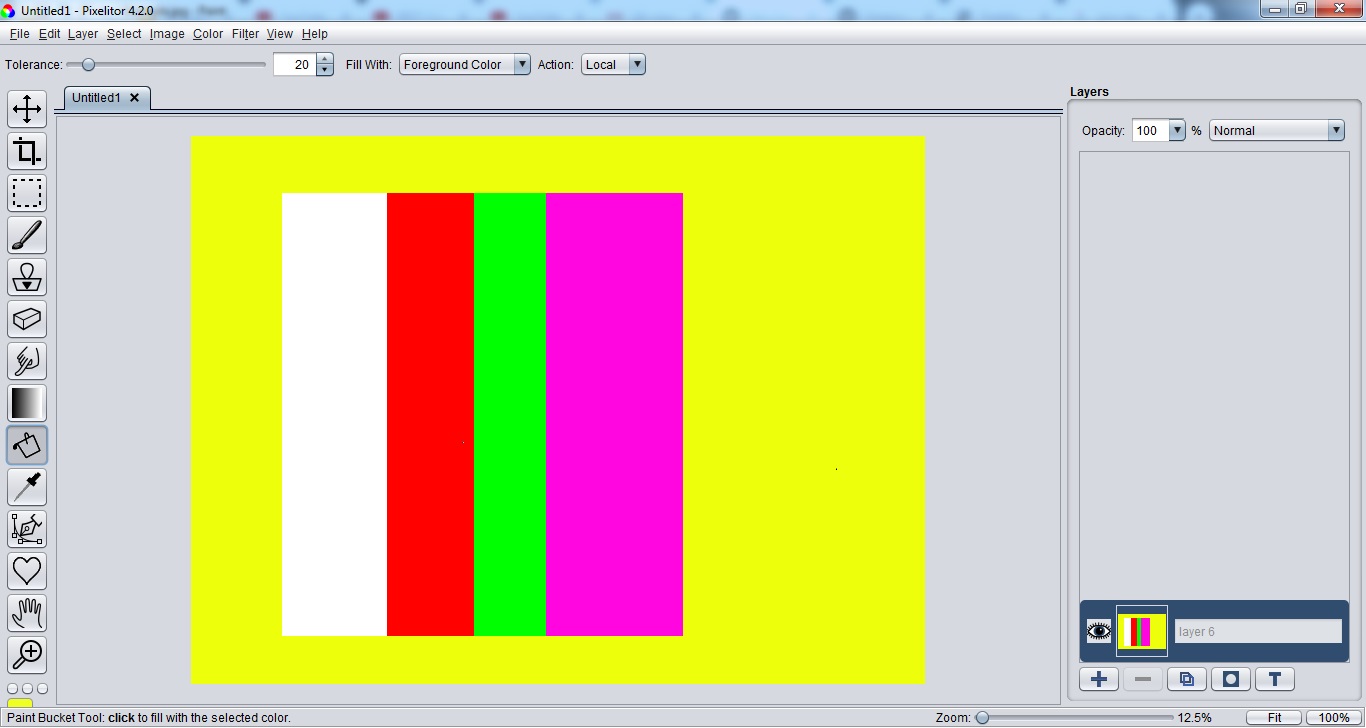Open the View menu
Screen dimensions: 1366x728
(280, 34)
